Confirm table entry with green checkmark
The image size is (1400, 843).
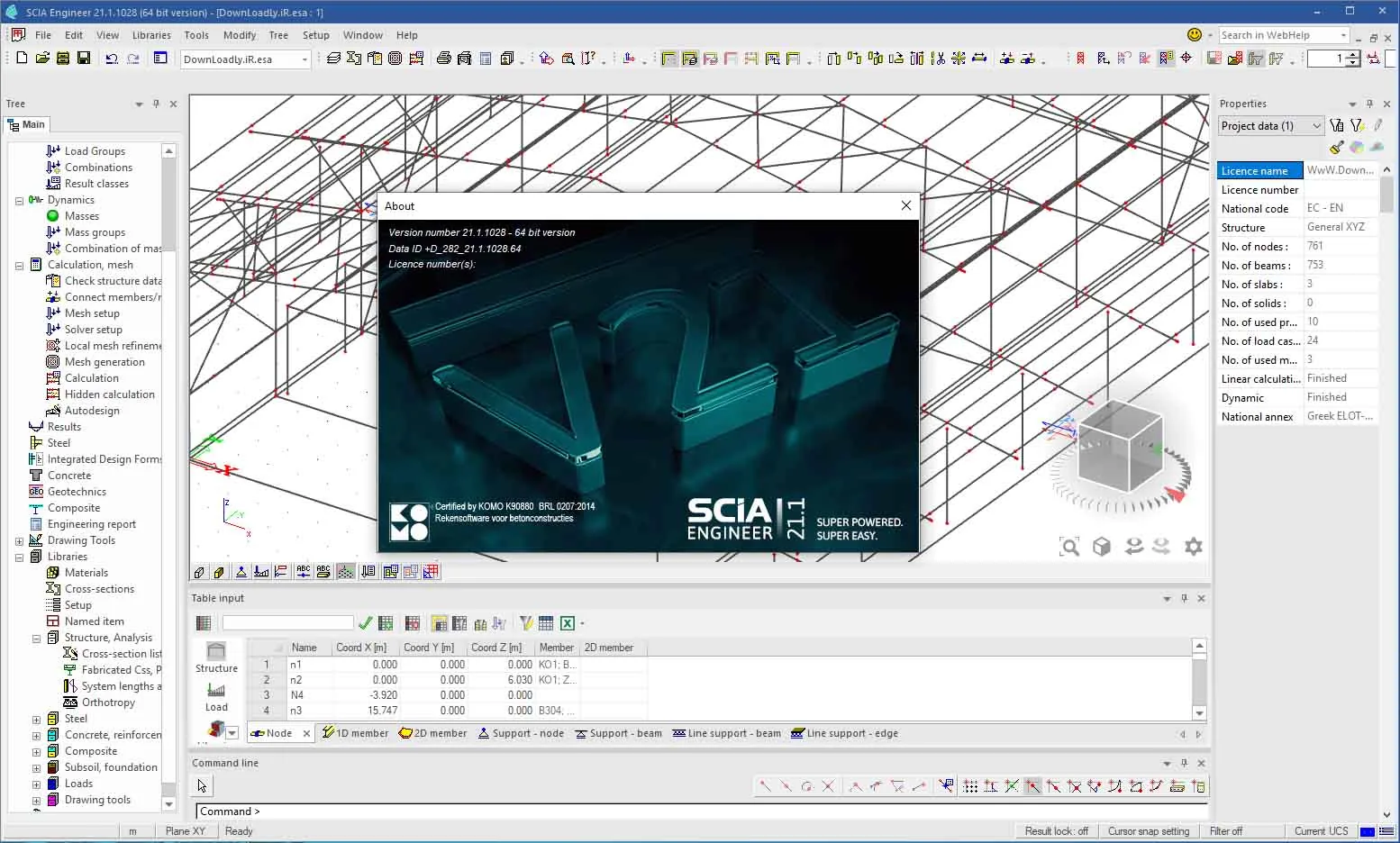click(x=365, y=623)
